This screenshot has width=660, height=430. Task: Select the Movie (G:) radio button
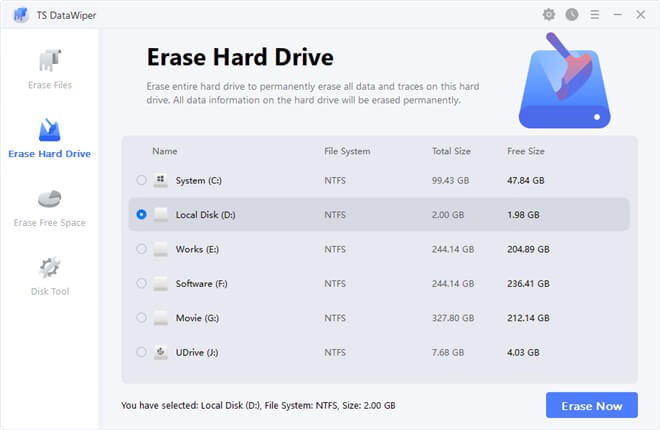point(141,318)
